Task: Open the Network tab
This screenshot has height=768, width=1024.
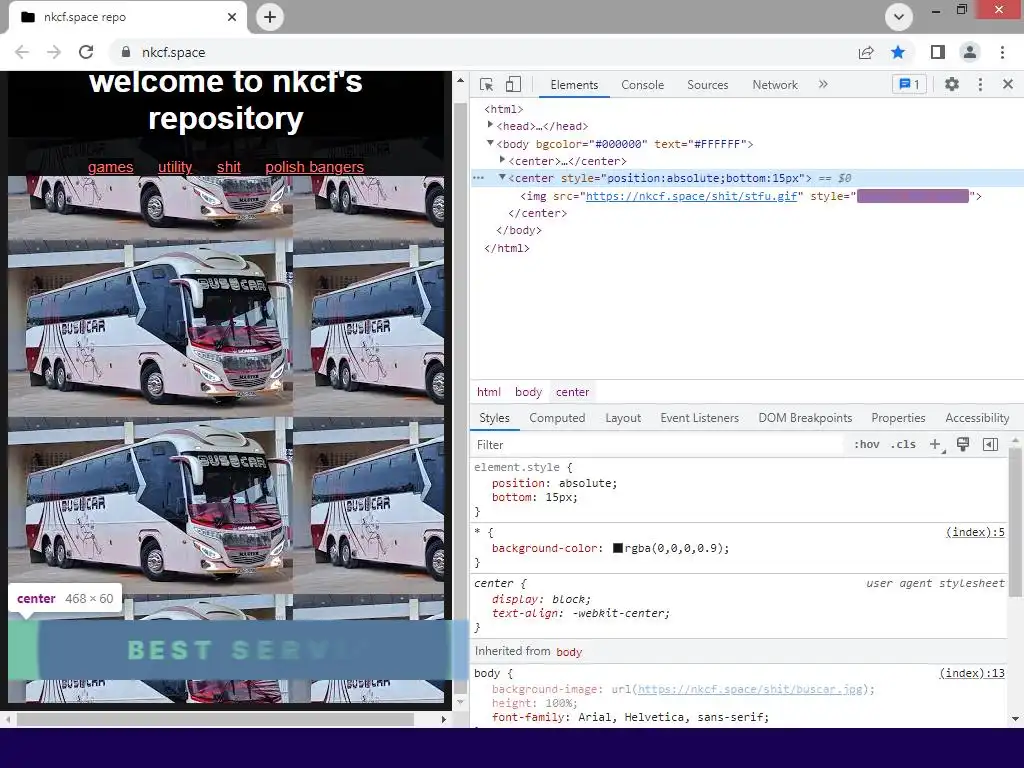Action: [x=775, y=85]
